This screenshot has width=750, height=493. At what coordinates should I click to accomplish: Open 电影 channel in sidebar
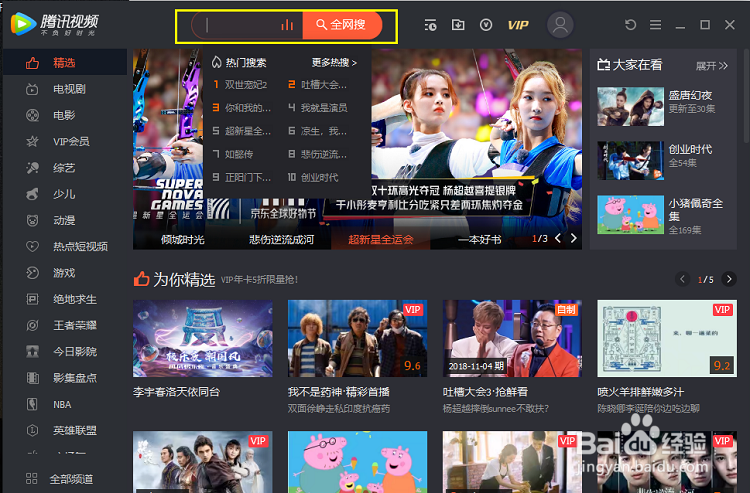pyautogui.click(x=65, y=115)
